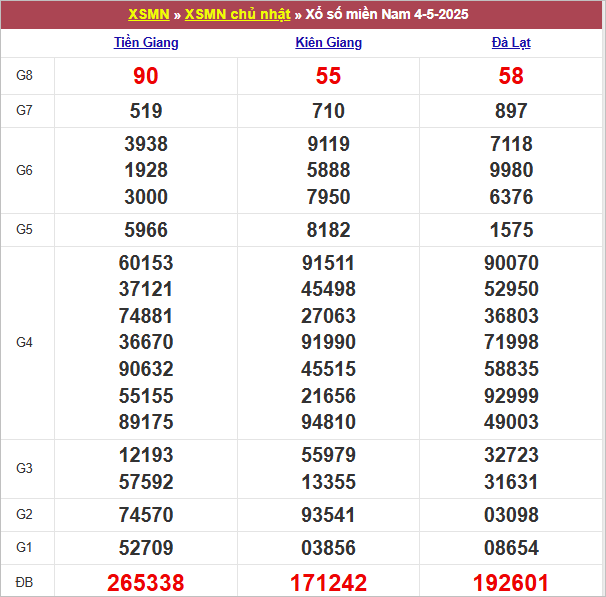This screenshot has height=597, width=606.
Task: Select the G8 row label
Action: pos(26,76)
